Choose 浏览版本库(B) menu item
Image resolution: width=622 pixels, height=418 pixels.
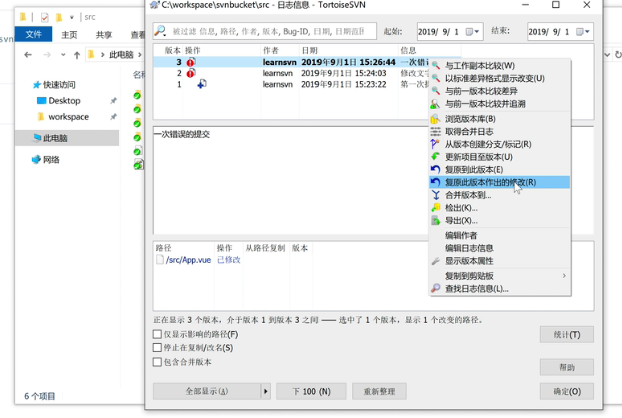pyautogui.click(x=500, y=119)
